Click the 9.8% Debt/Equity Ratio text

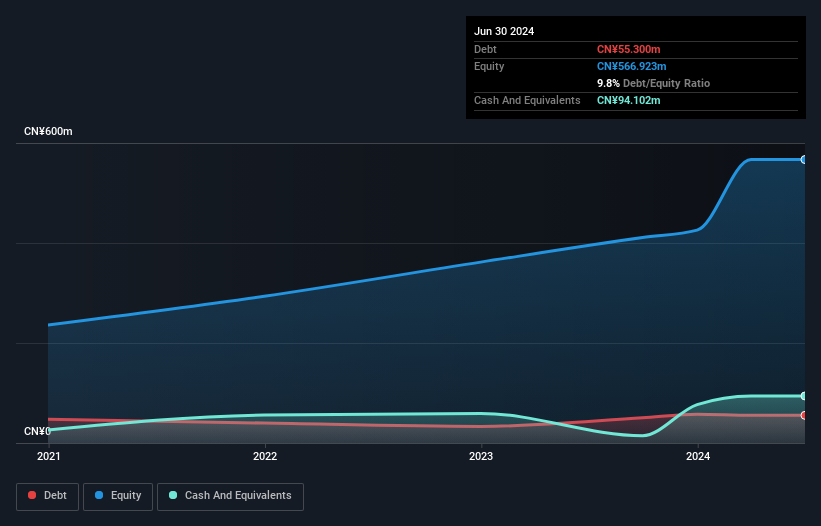(x=653, y=83)
